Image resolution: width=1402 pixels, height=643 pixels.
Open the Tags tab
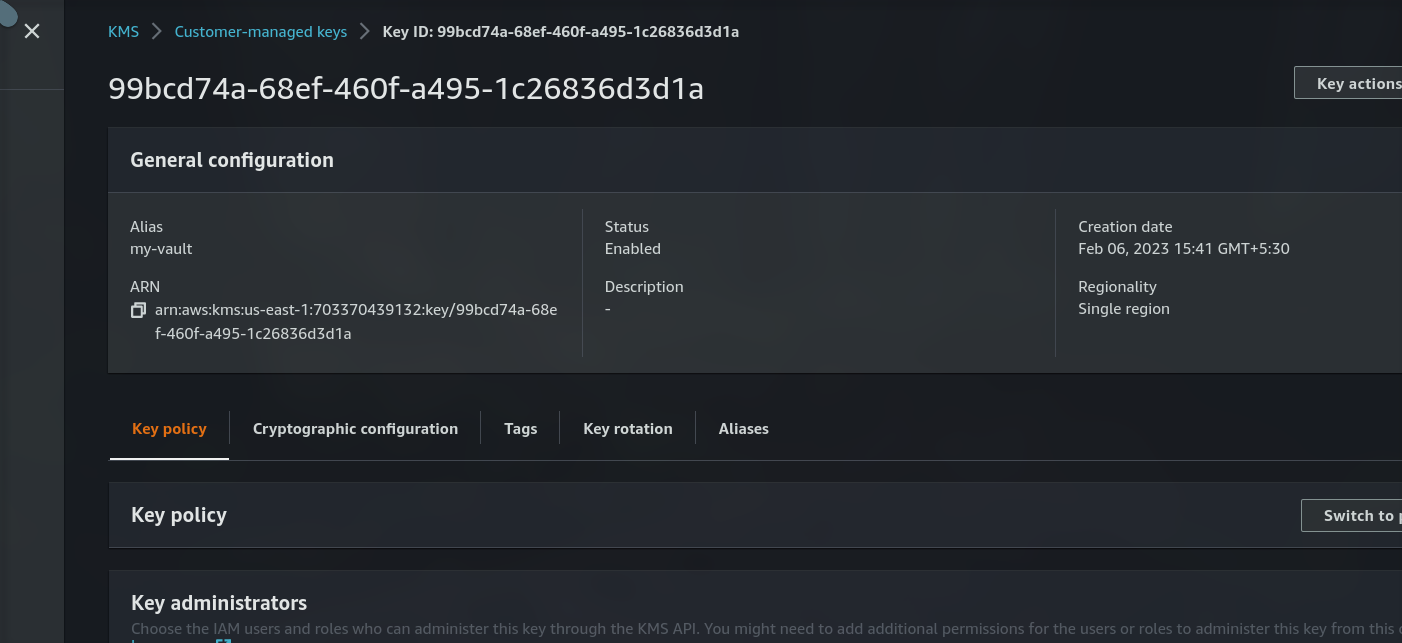520,429
